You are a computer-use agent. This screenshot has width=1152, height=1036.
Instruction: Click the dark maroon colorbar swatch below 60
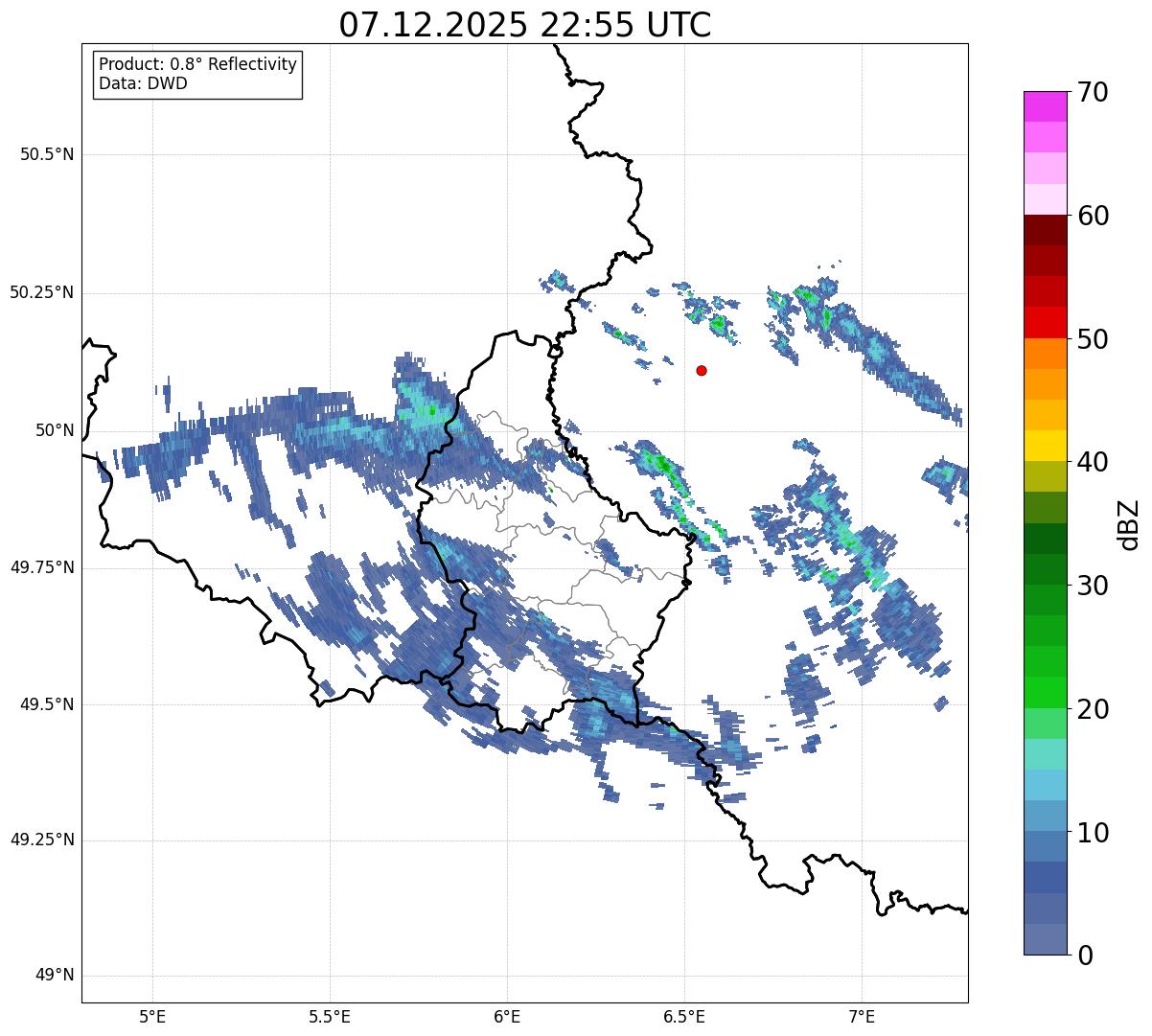[1045, 230]
